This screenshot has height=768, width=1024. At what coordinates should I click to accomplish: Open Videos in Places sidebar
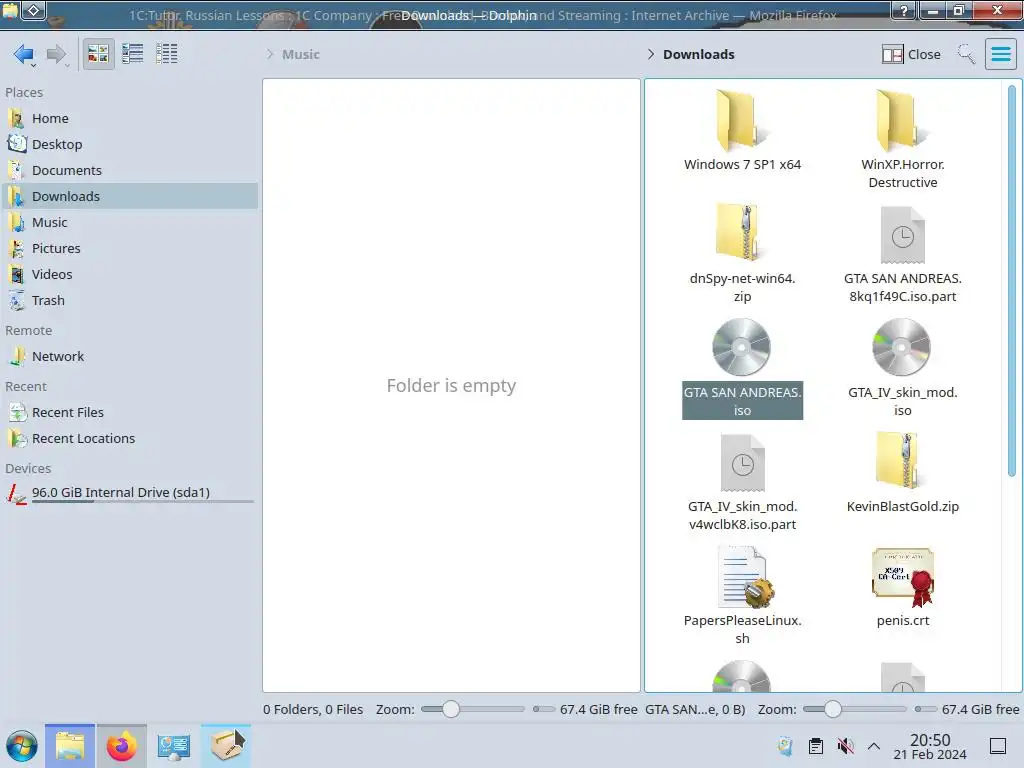[130, 275]
